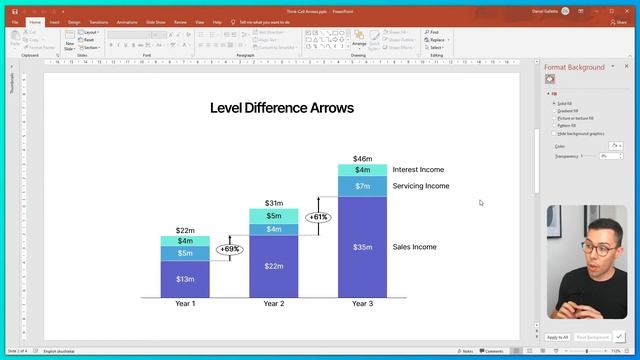Open Format Background pane options arrow

[613, 67]
